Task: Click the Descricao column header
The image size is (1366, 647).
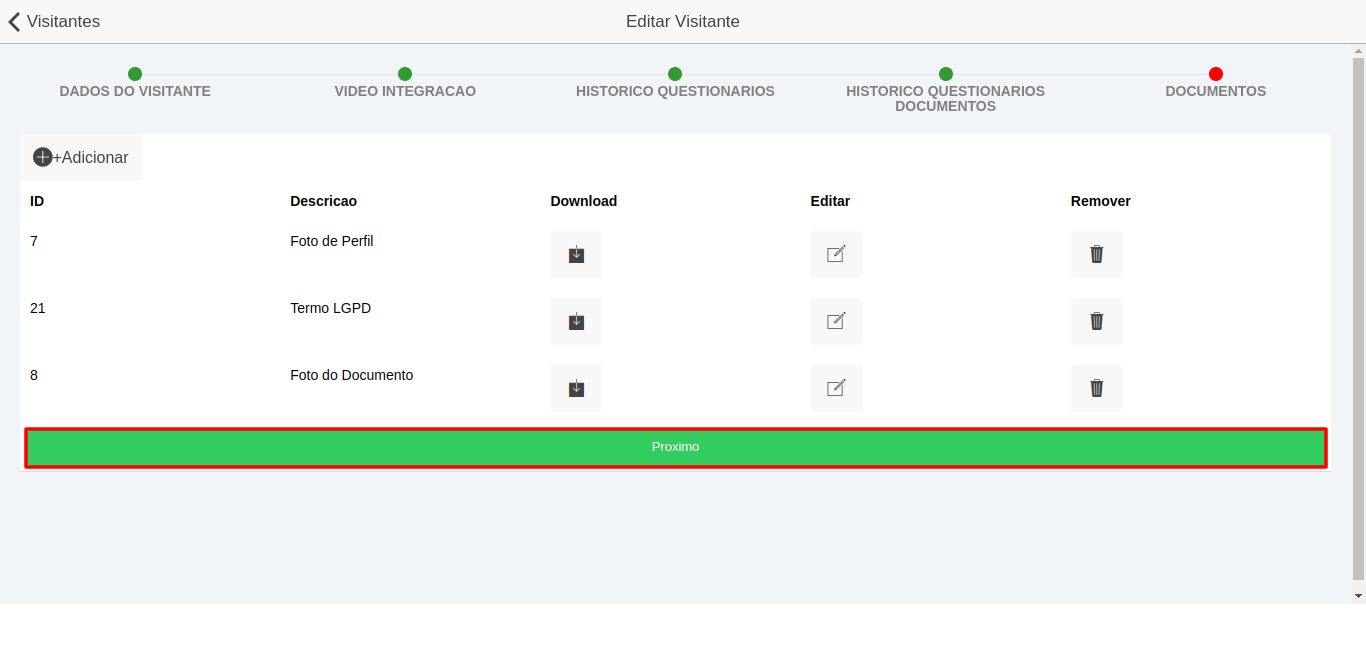Action: (323, 201)
